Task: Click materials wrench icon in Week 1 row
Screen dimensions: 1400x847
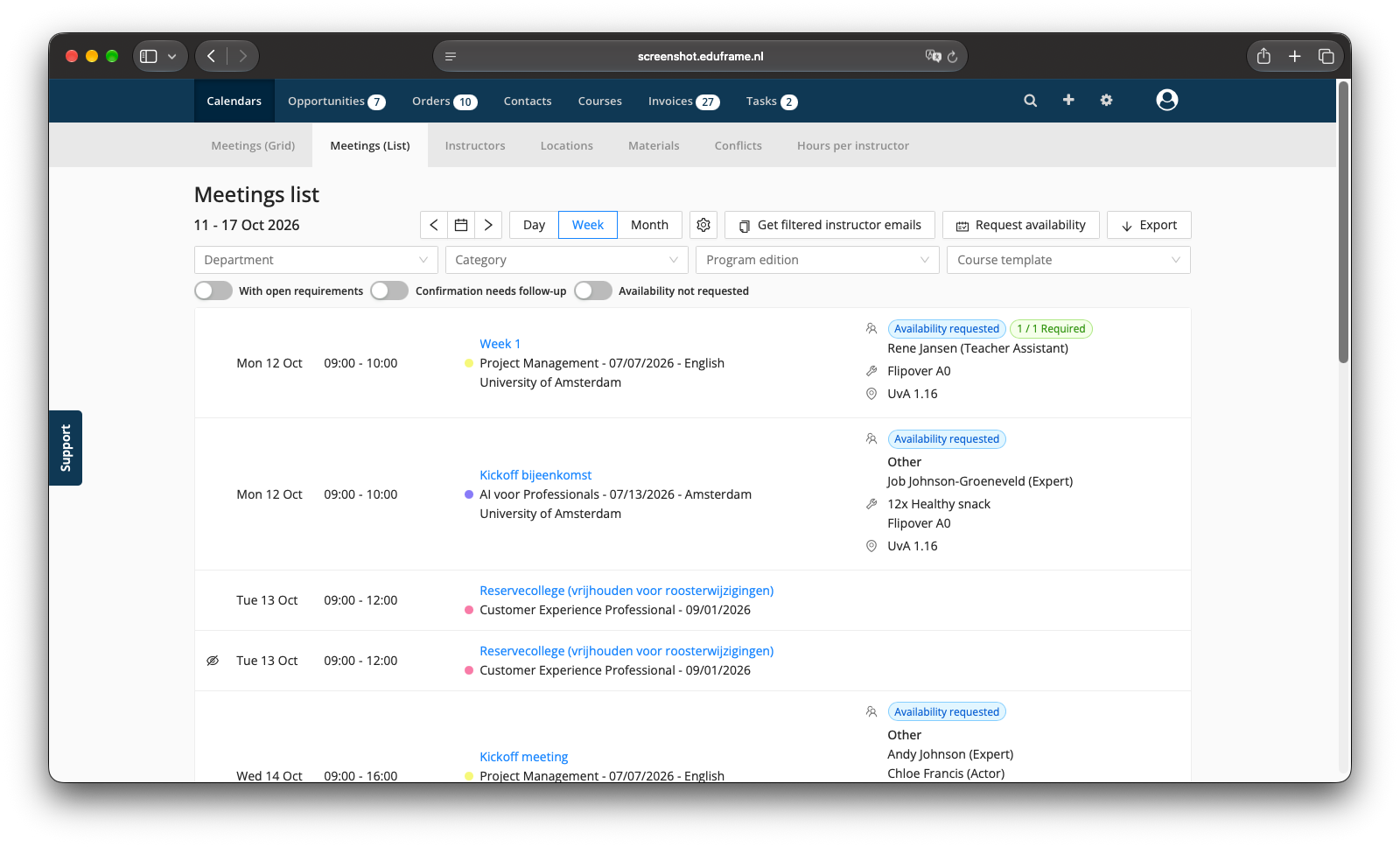Action: coord(871,371)
